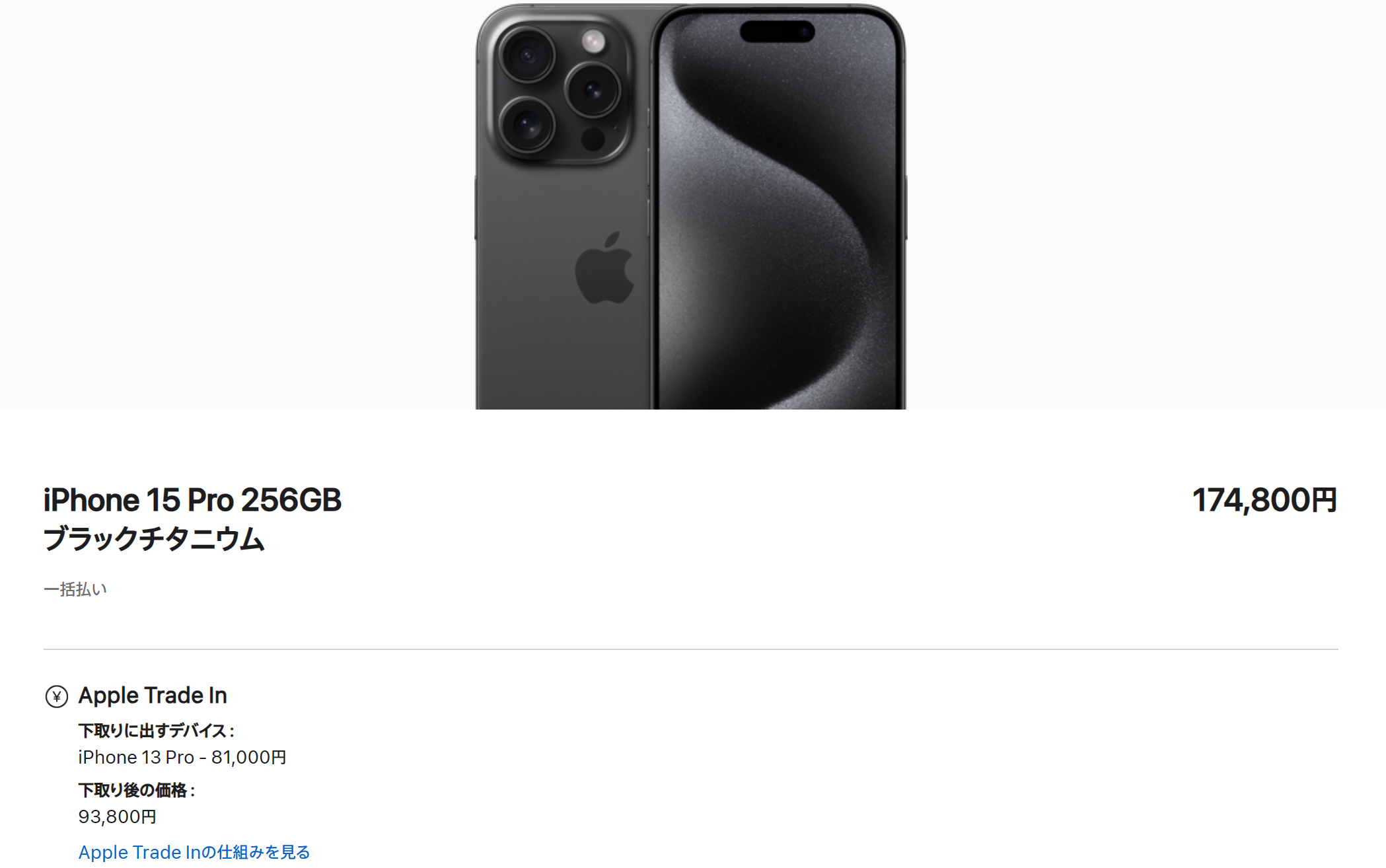Click the 下取りに出すデバイス label
Screen dimensions: 1386x868
point(157,731)
